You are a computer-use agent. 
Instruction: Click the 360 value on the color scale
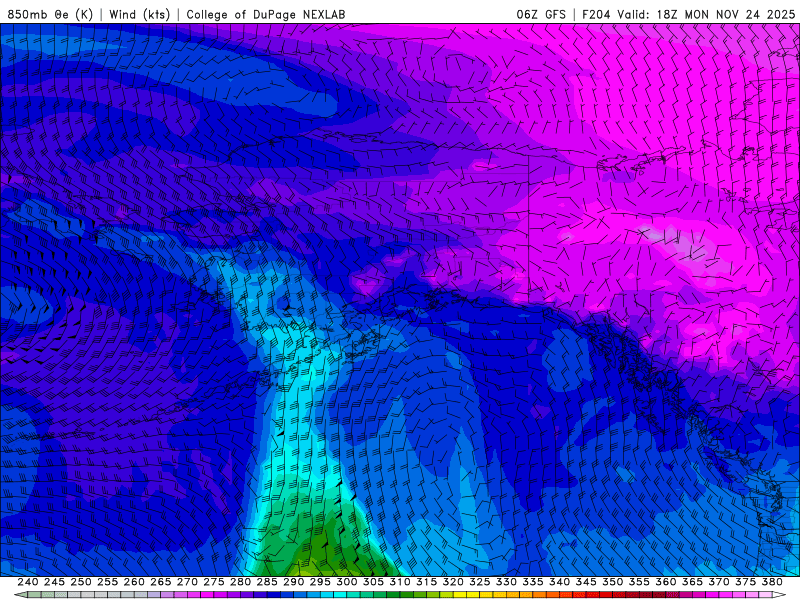coord(666,582)
